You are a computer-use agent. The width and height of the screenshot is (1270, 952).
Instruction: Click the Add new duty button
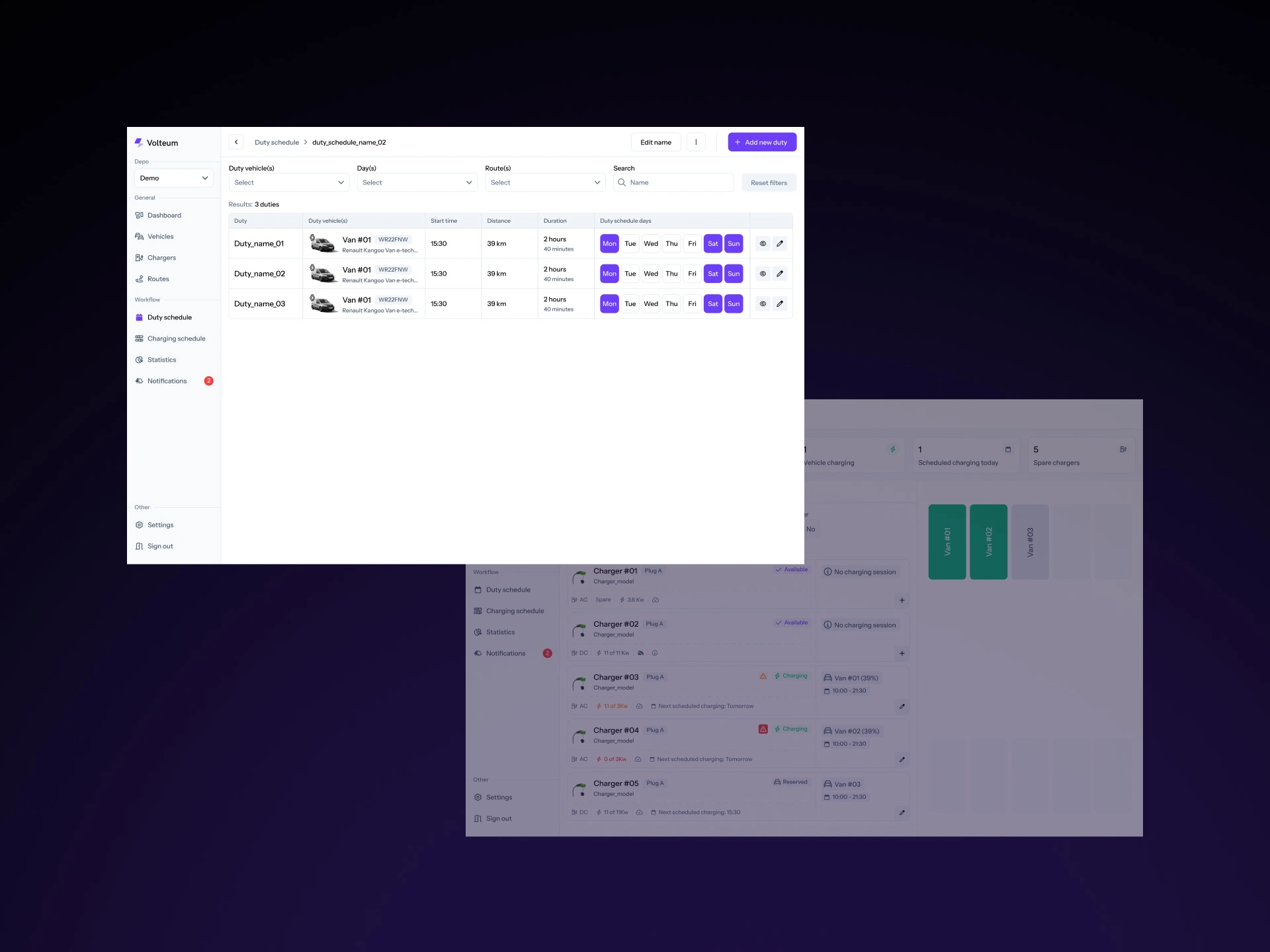click(x=762, y=142)
